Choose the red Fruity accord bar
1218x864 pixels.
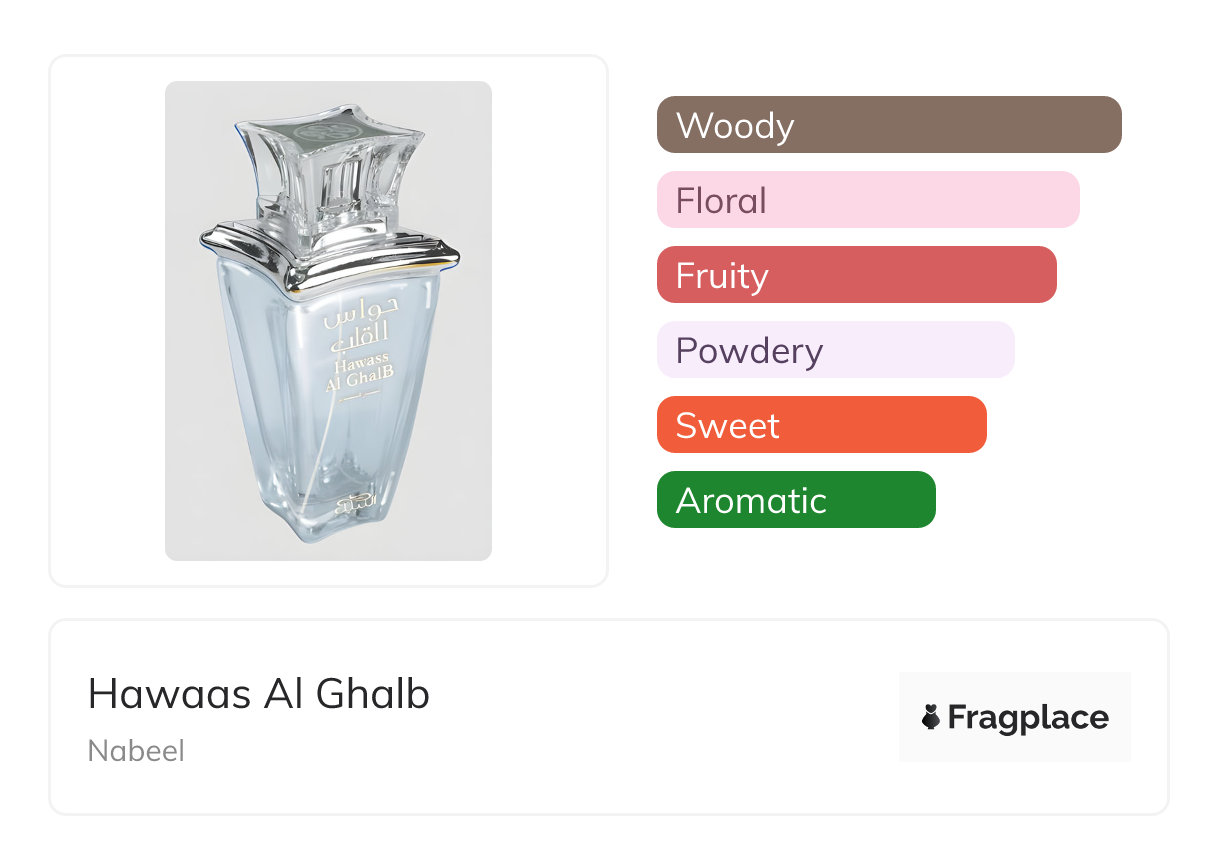pyautogui.click(x=856, y=275)
